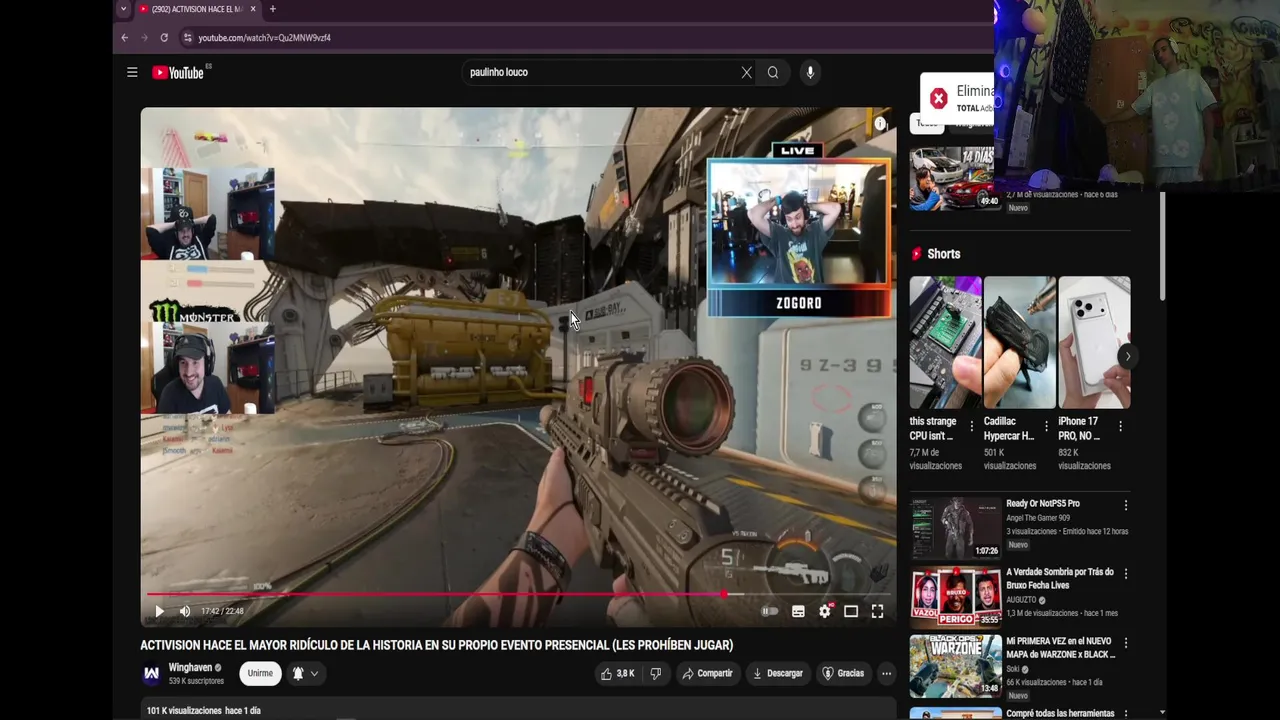Close the ACTIVISION HACE EL video tab
1280x720 pixels.
tap(253, 9)
